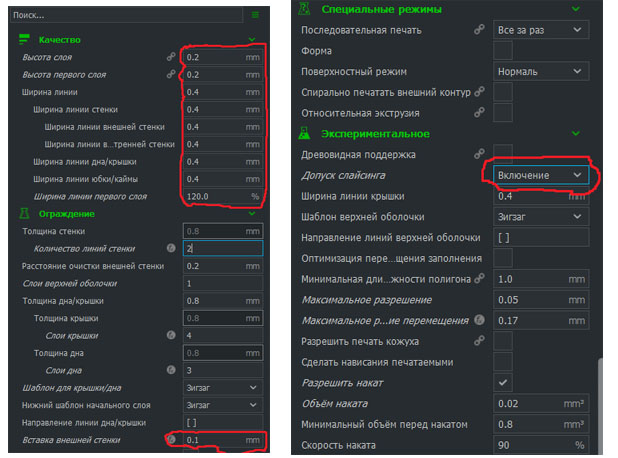Image resolution: width=618 pixels, height=458 pixels.
Task: Enable Разрешить печать кожуха checkbox
Action: pos(503,341)
